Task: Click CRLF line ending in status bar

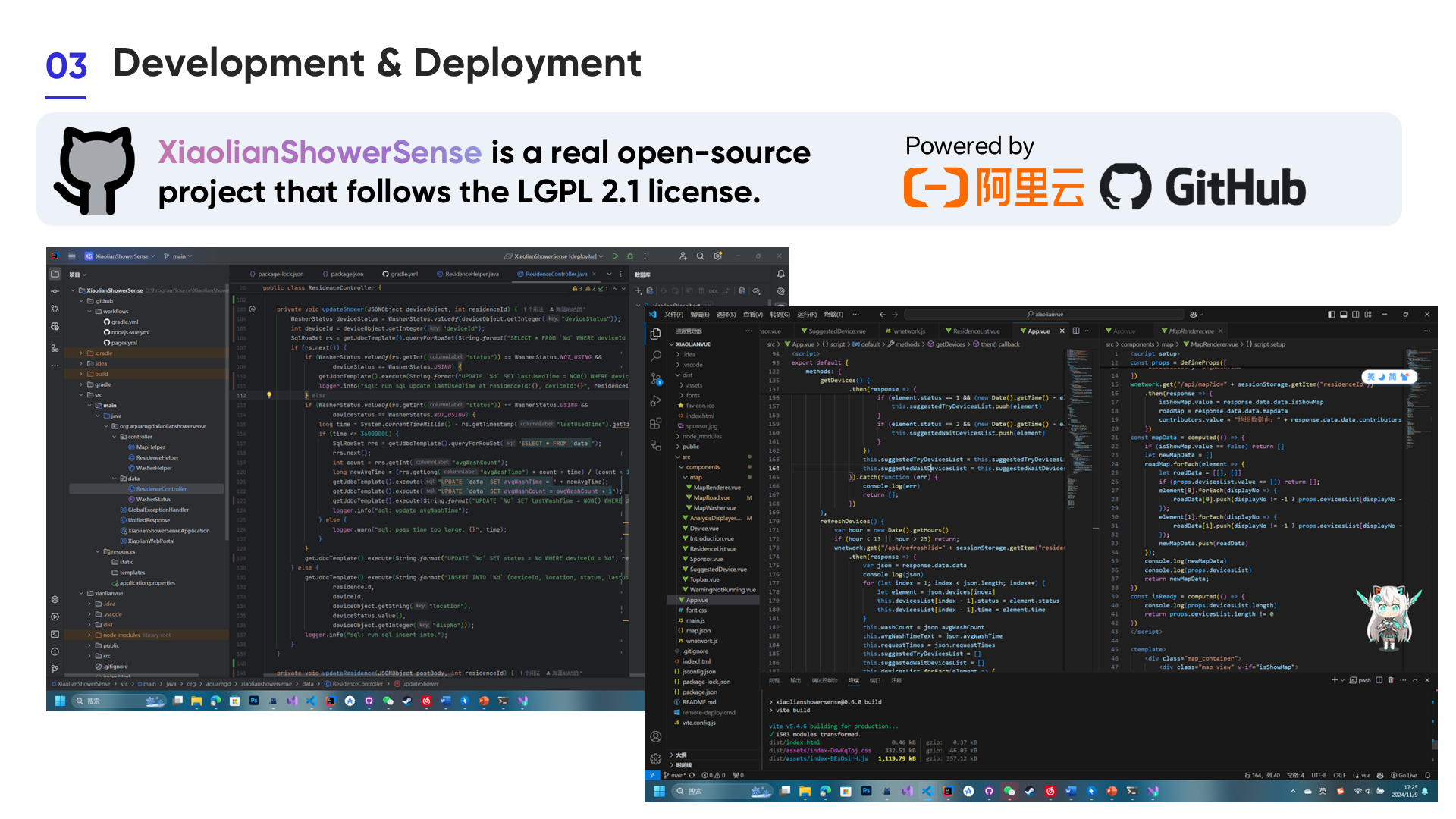Action: tap(1339, 775)
